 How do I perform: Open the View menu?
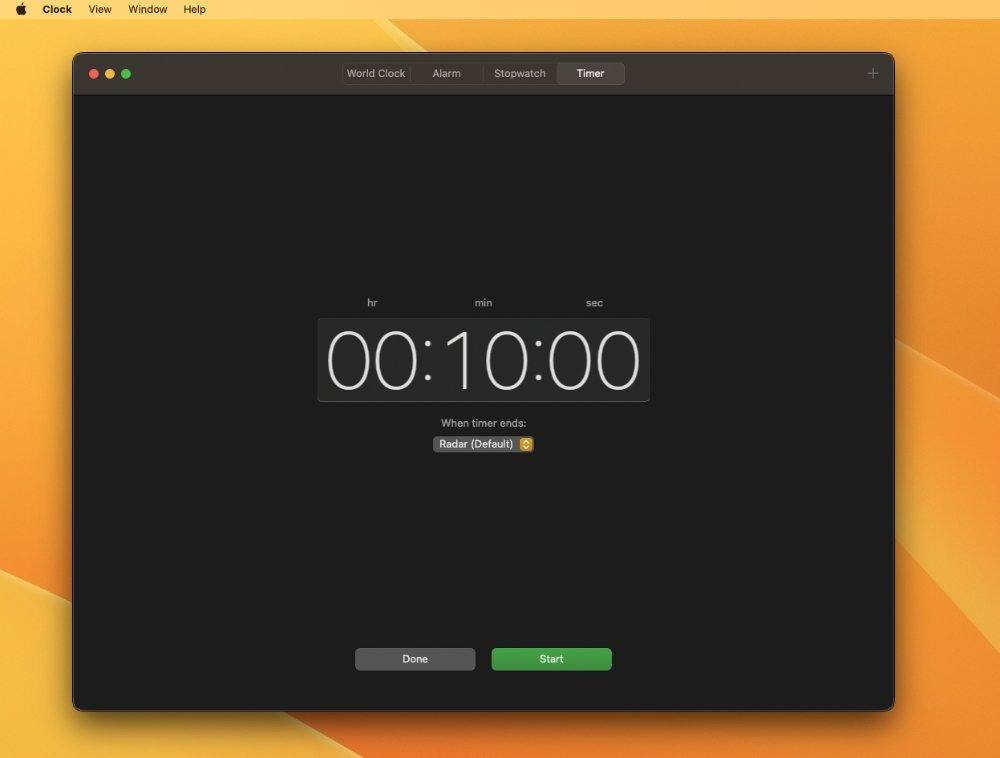pyautogui.click(x=99, y=9)
